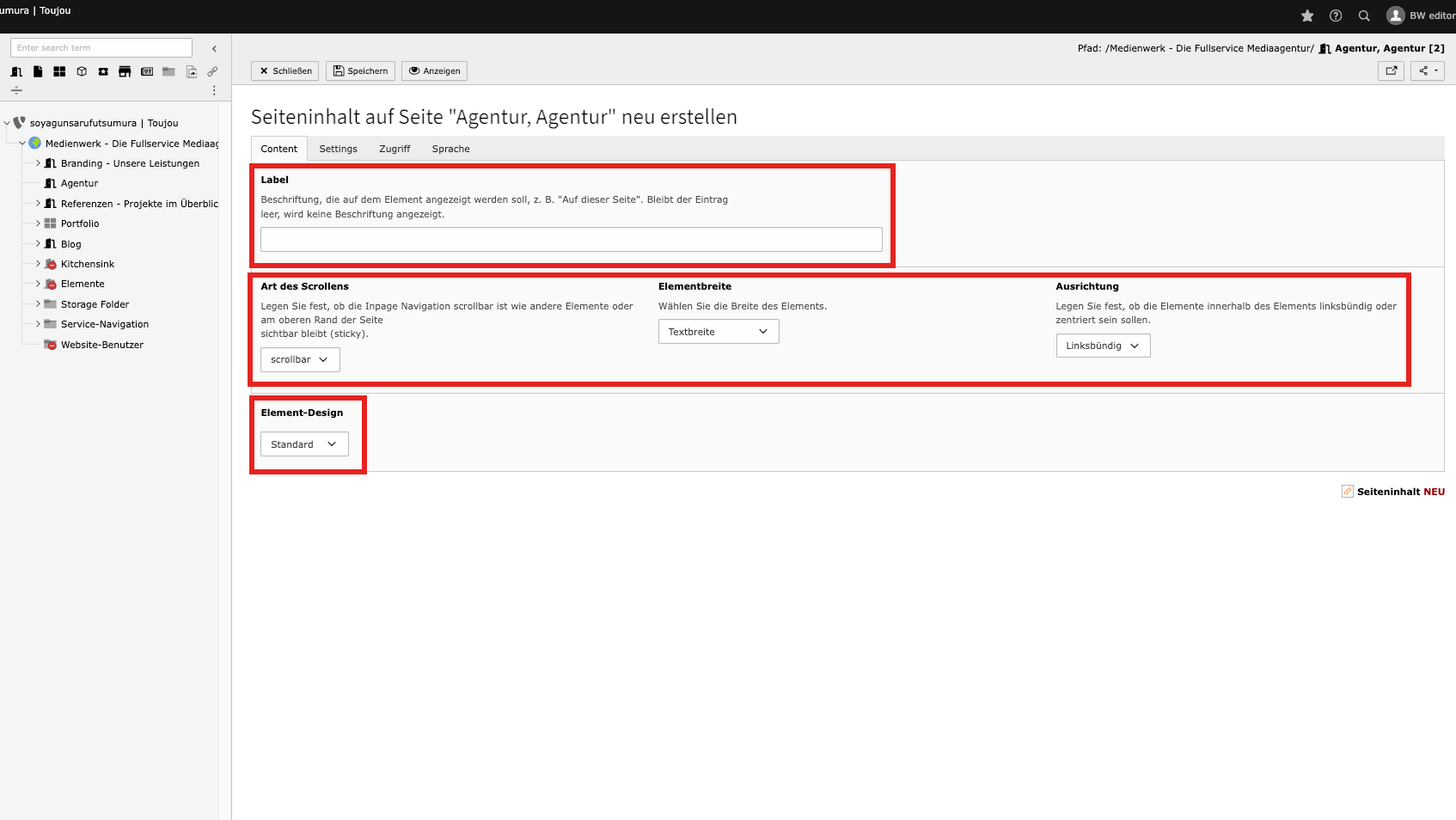The image size is (1456, 820).
Task: Open record in new window icon
Action: 1391,70
